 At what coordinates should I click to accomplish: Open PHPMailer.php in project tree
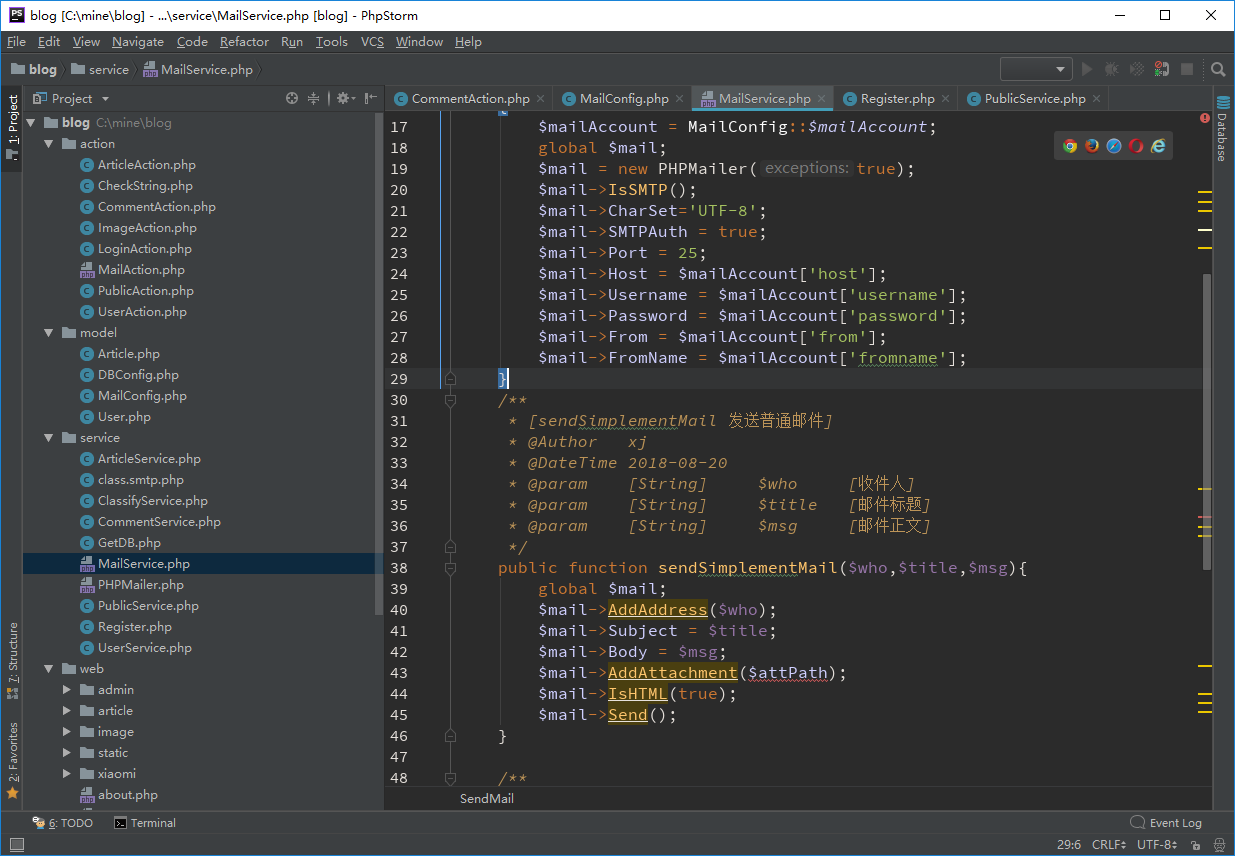141,585
